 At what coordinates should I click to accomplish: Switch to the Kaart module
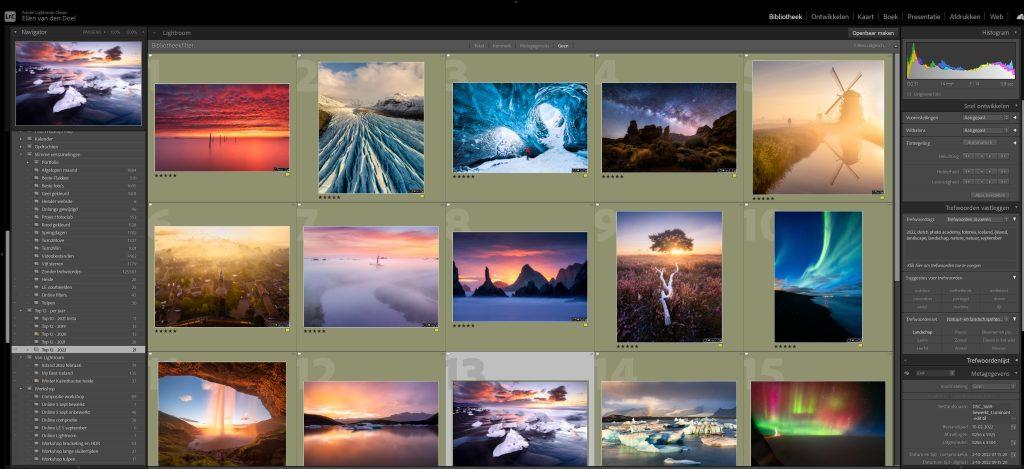tap(865, 16)
